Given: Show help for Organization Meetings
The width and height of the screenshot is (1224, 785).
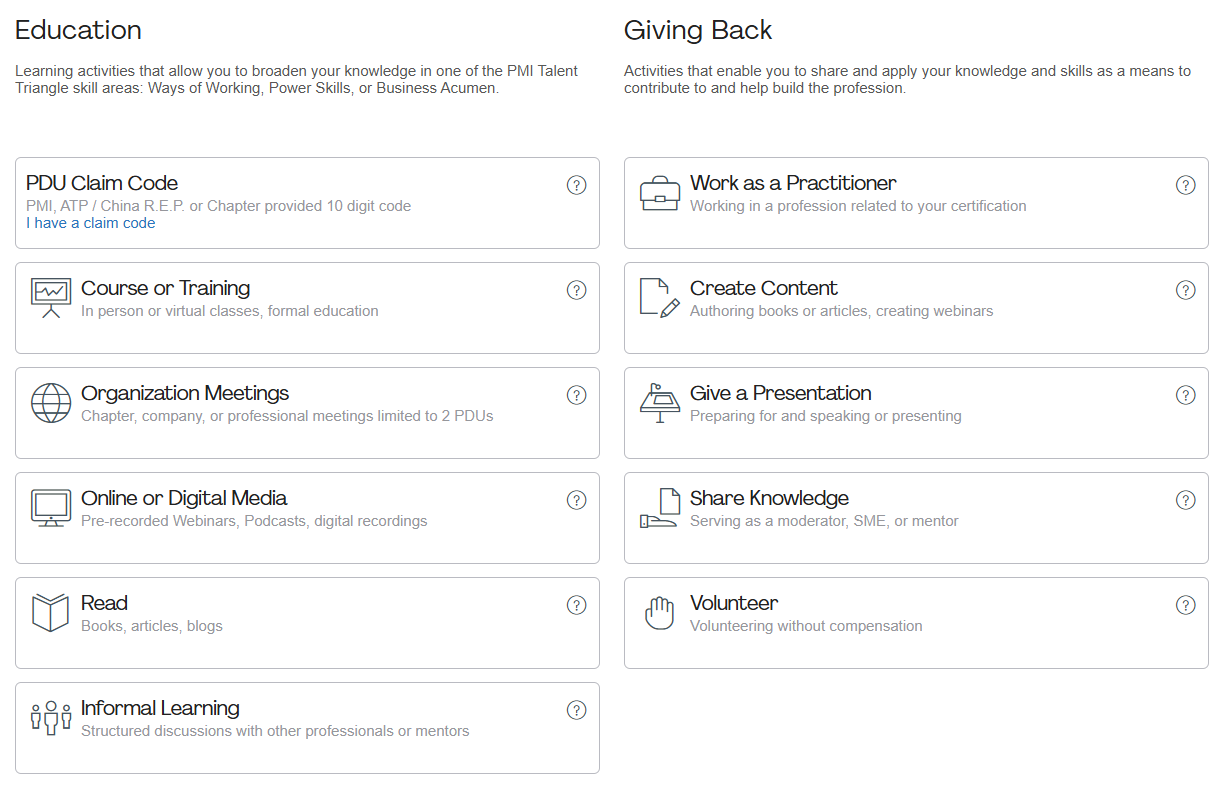Looking at the screenshot, I should click(577, 395).
